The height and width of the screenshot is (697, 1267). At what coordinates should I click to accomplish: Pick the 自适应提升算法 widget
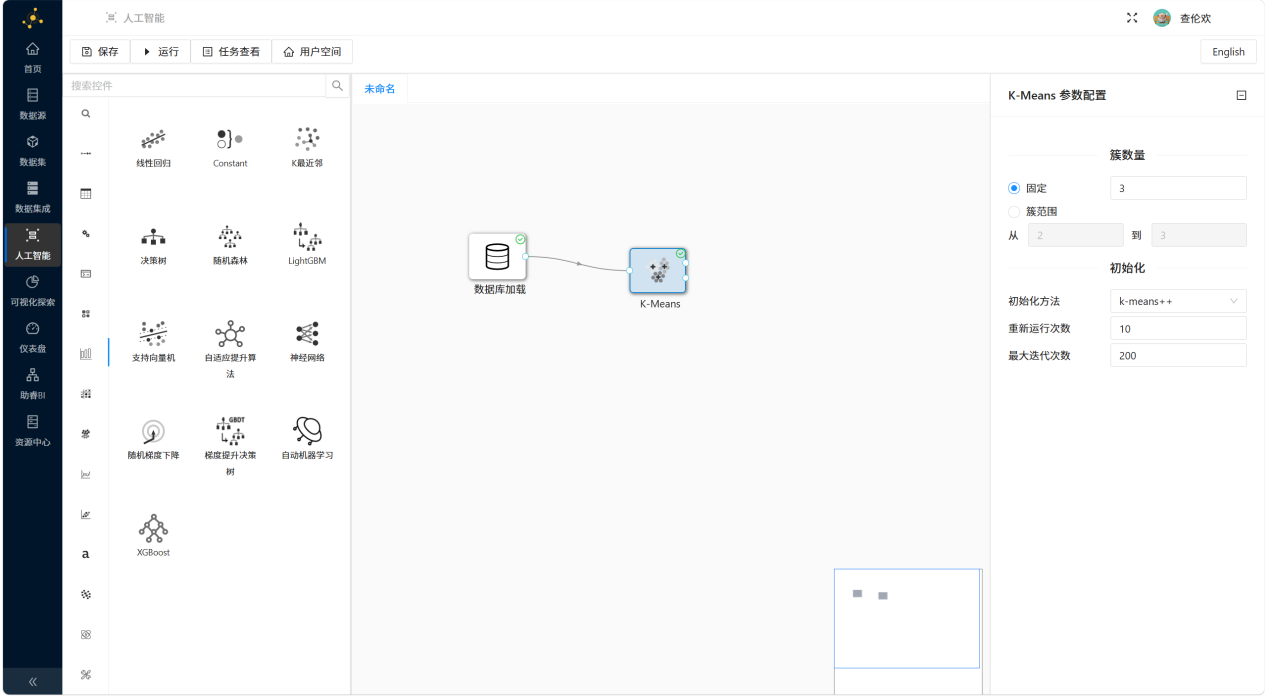point(230,350)
